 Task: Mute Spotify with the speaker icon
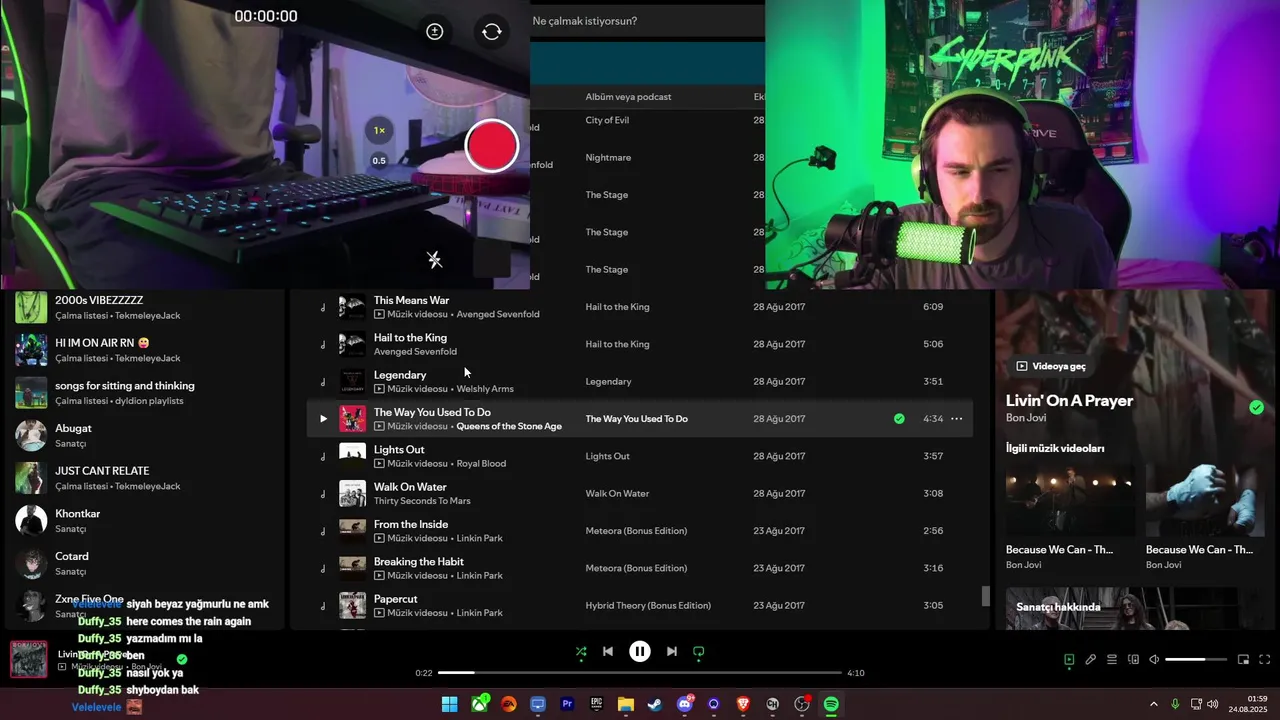[x=1154, y=660]
